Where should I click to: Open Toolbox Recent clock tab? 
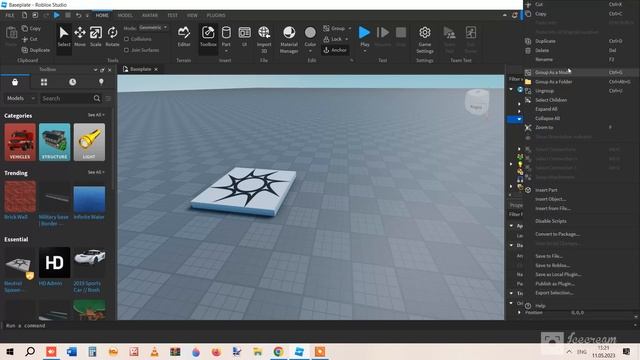coord(72,82)
